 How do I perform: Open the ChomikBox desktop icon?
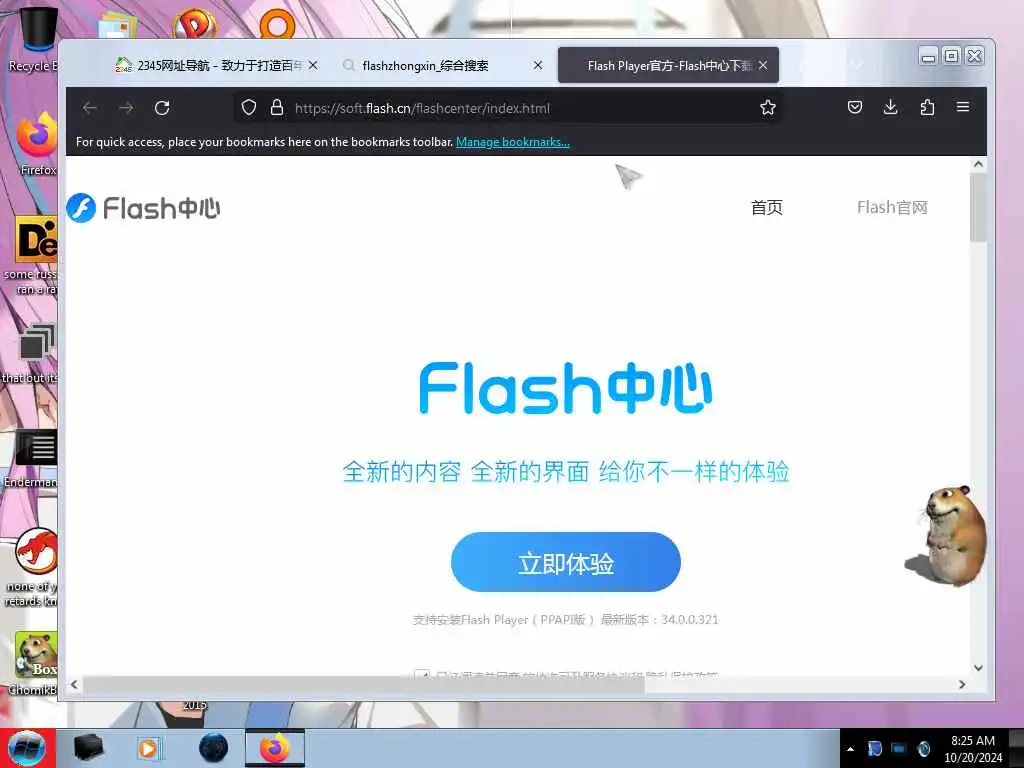35,663
